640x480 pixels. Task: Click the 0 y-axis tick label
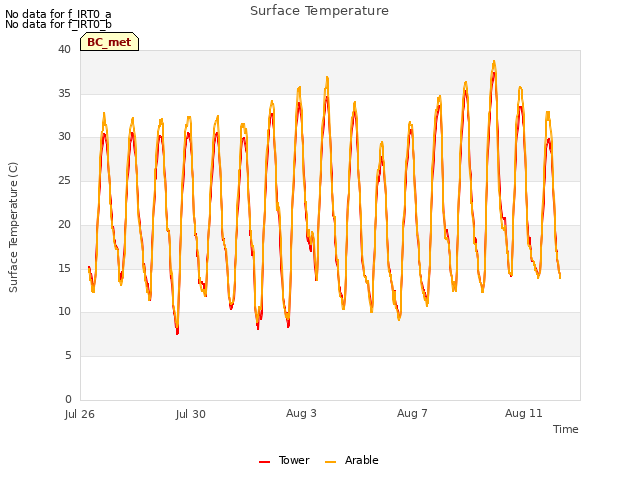tap(68, 399)
